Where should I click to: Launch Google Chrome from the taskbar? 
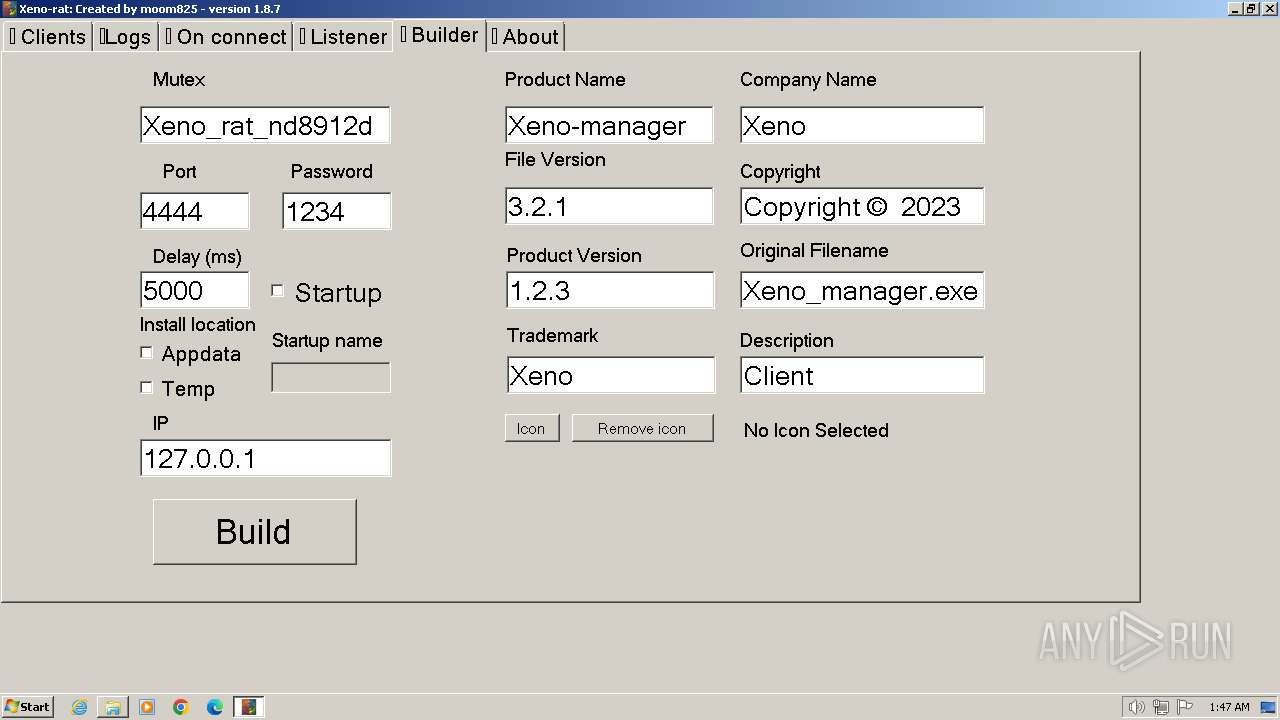[x=181, y=707]
